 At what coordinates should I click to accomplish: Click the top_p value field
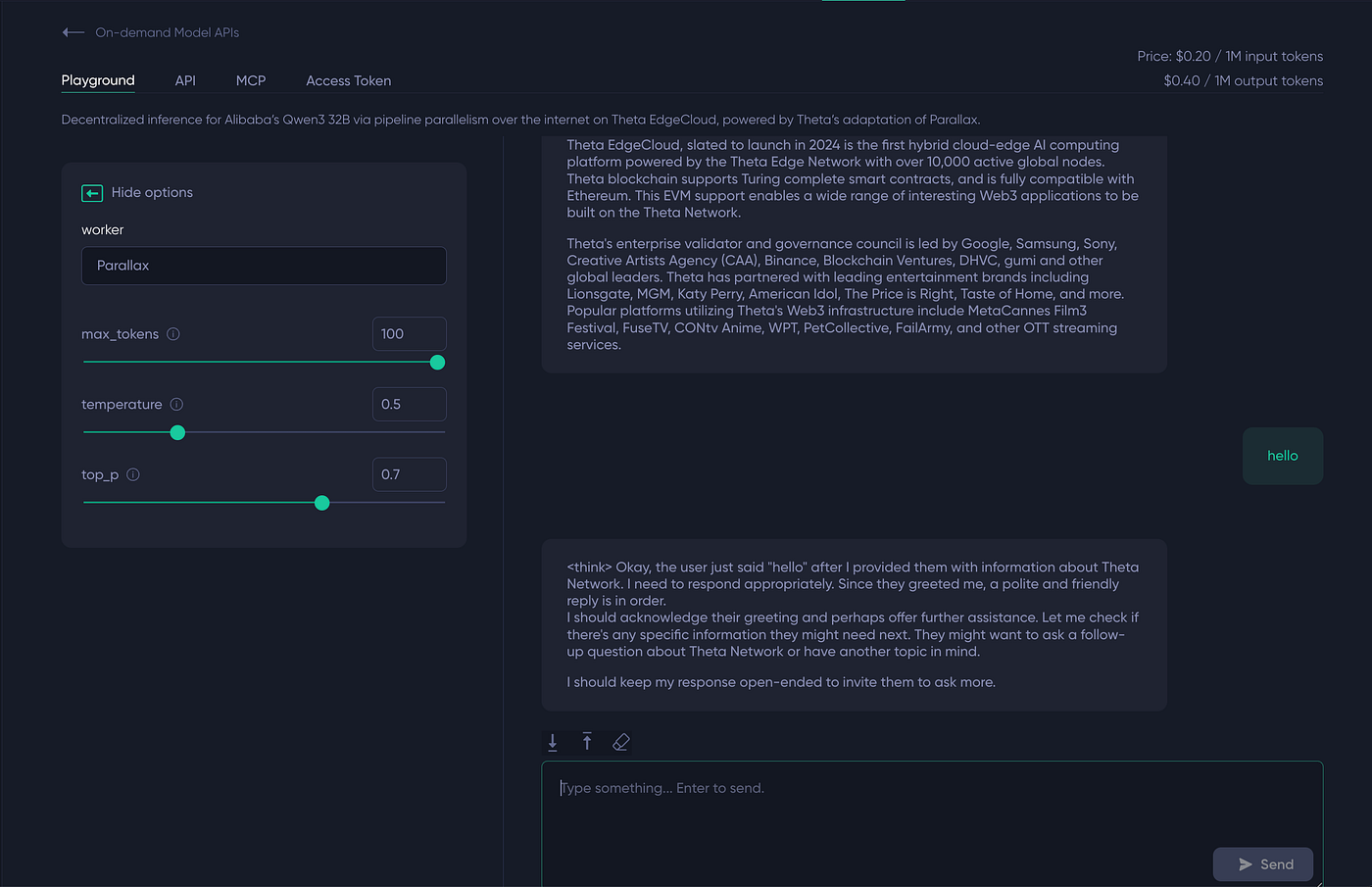click(410, 474)
